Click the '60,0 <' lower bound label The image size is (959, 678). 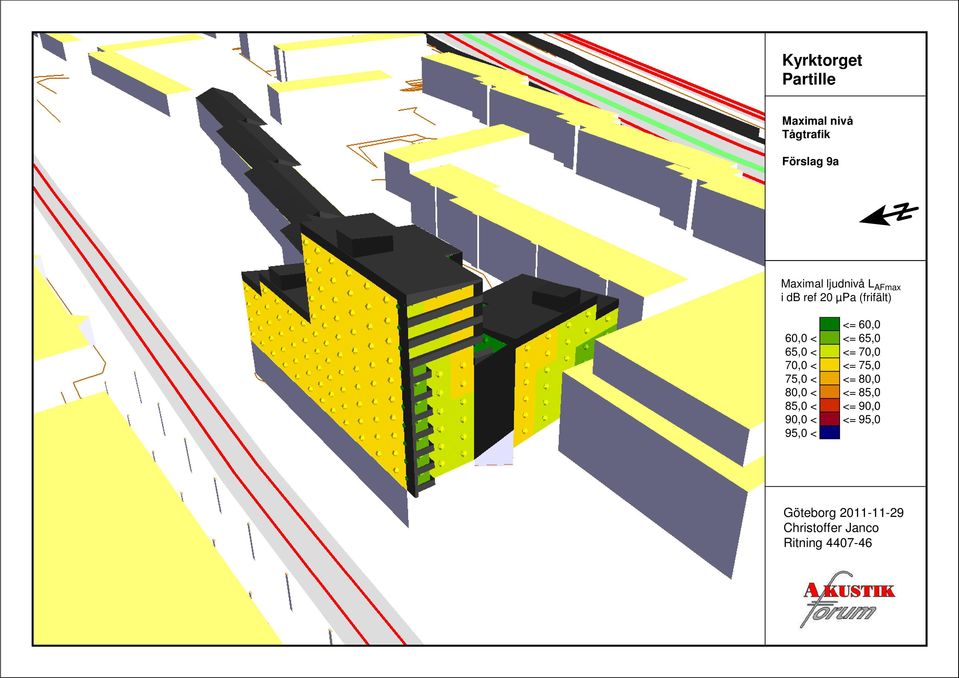coord(801,339)
